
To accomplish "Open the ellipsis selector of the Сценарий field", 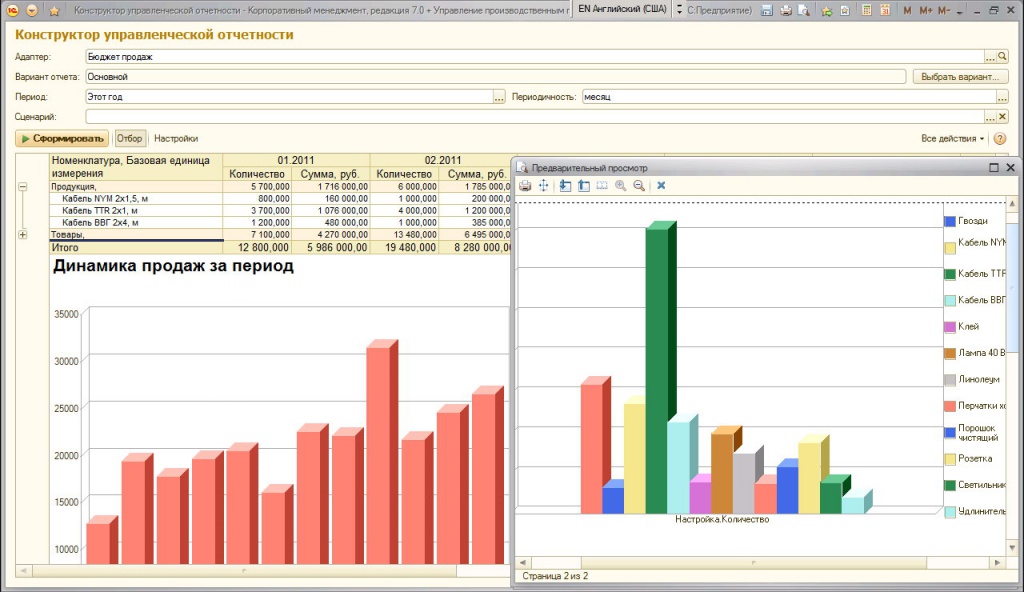I will pyautogui.click(x=991, y=117).
